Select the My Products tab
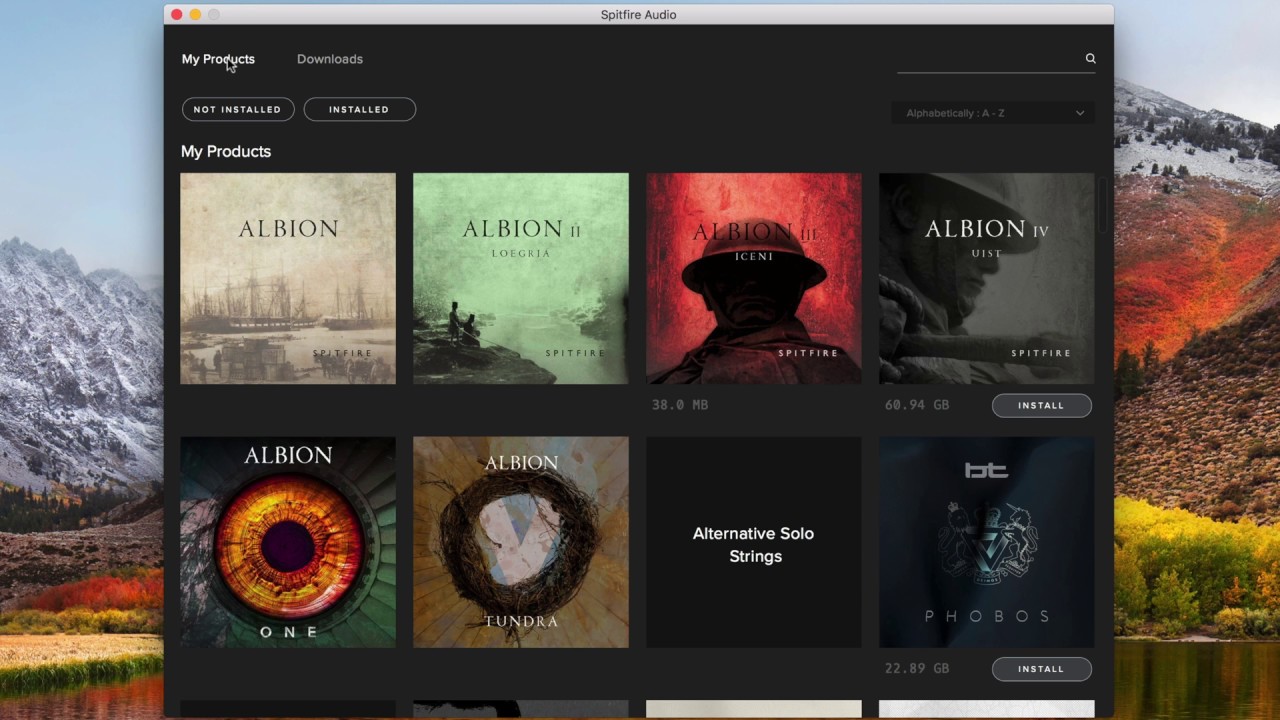The height and width of the screenshot is (720, 1280). tap(218, 59)
